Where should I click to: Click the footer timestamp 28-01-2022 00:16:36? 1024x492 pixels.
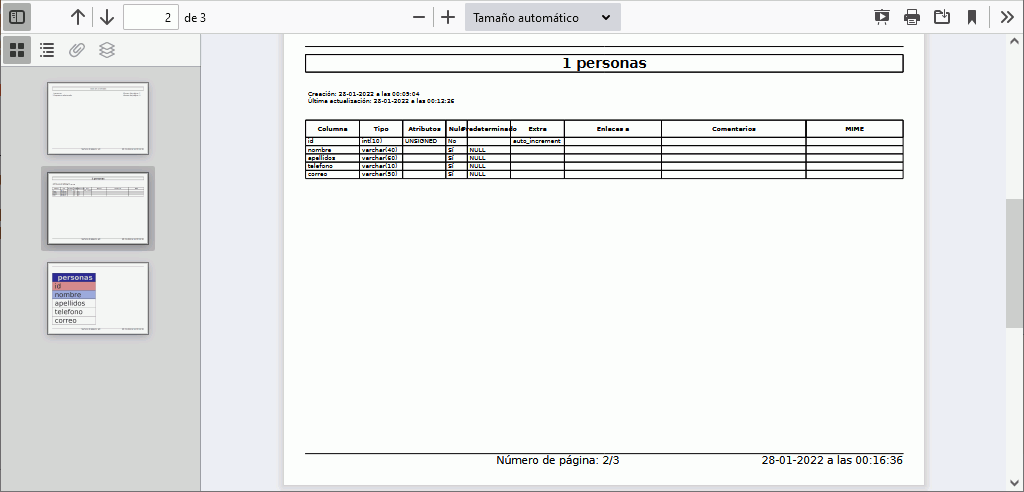tap(832, 460)
